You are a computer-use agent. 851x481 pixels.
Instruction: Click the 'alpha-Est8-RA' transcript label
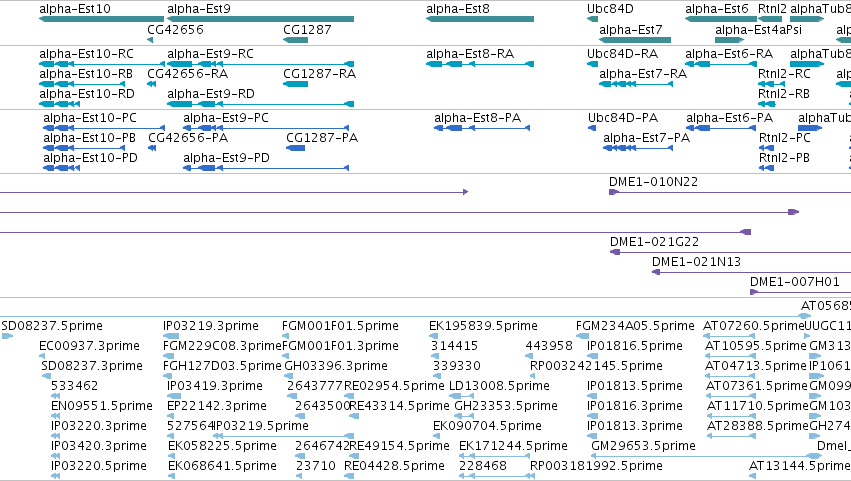[470, 54]
